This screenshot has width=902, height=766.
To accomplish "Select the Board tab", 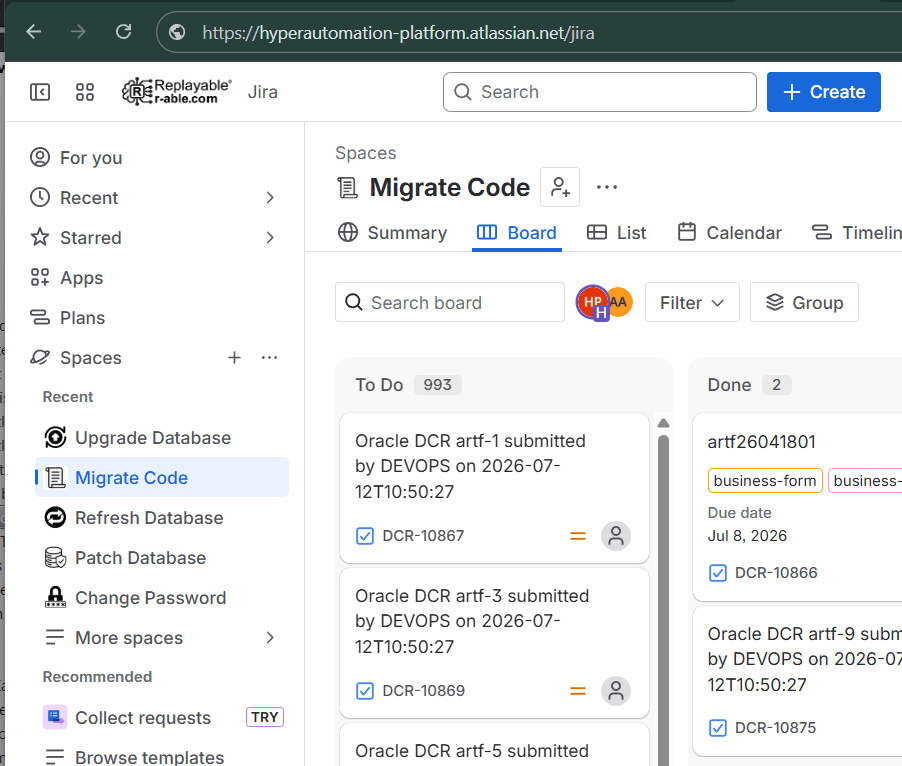I will tap(517, 232).
